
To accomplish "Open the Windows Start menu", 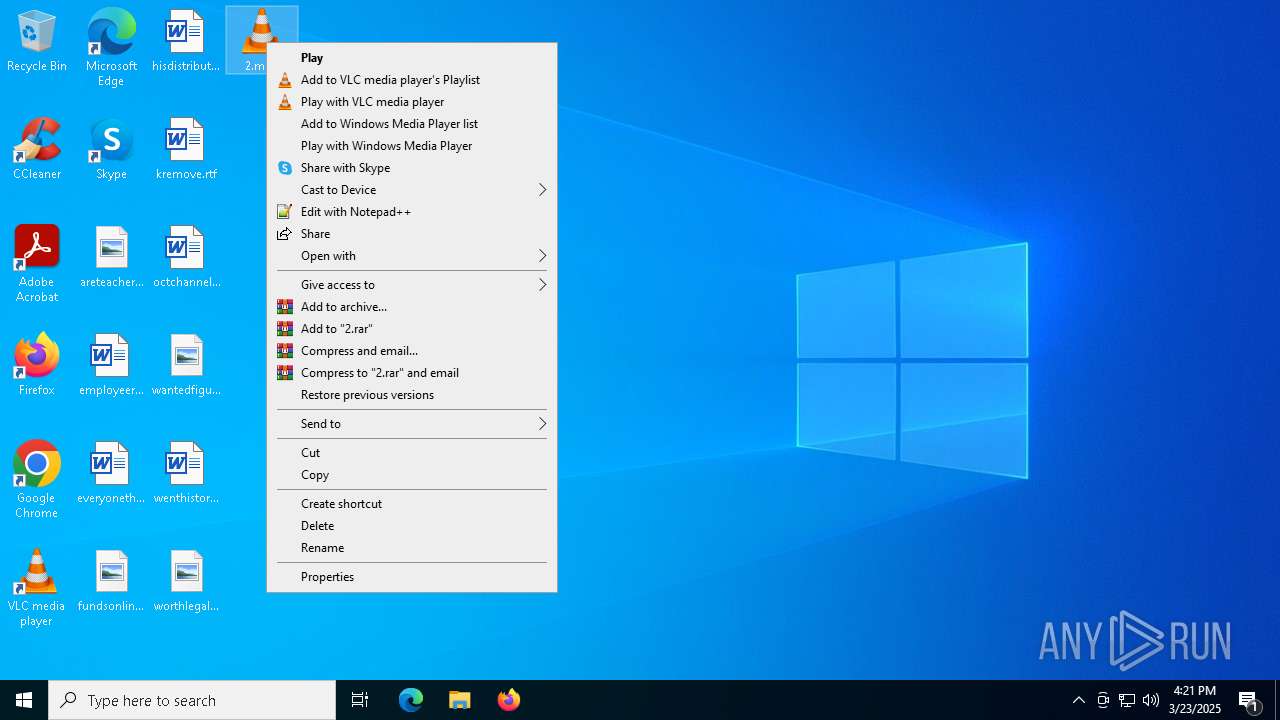I will pyautogui.click(x=24, y=700).
